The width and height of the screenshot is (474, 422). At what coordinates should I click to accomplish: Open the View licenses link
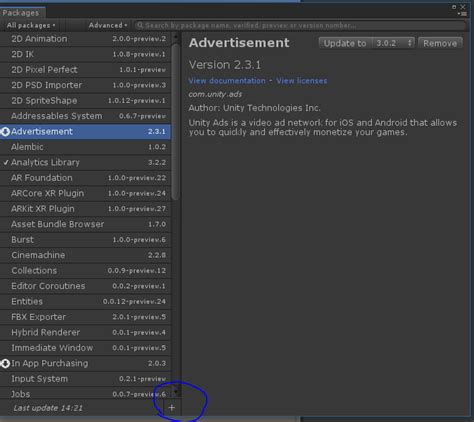point(302,81)
